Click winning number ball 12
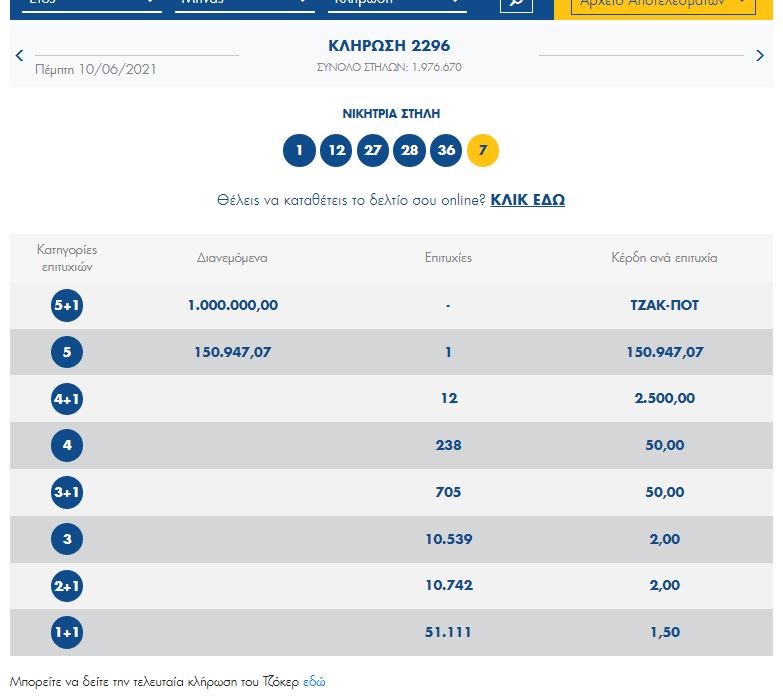This screenshot has width=783, height=696. coord(336,151)
